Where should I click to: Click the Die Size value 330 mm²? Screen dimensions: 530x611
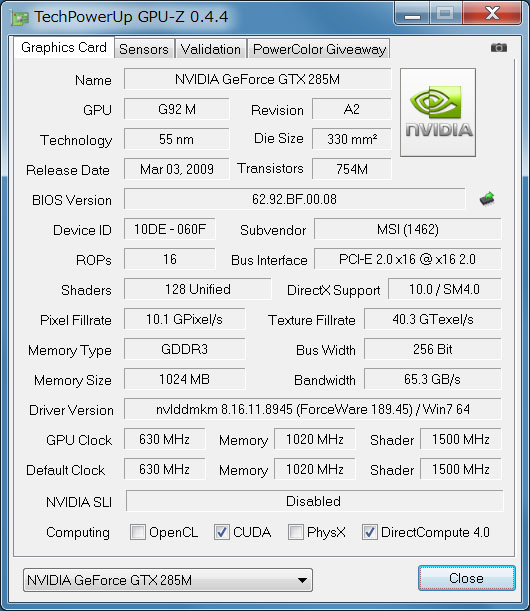(352, 139)
